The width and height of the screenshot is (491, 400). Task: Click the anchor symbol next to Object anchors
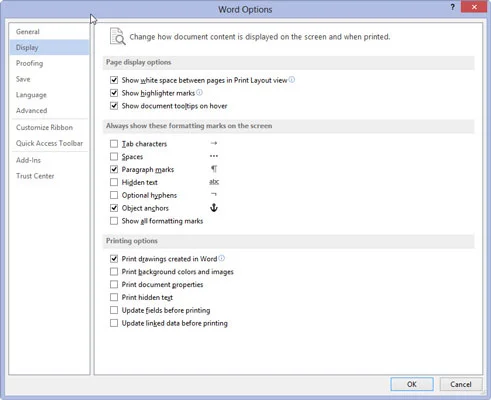click(214, 208)
